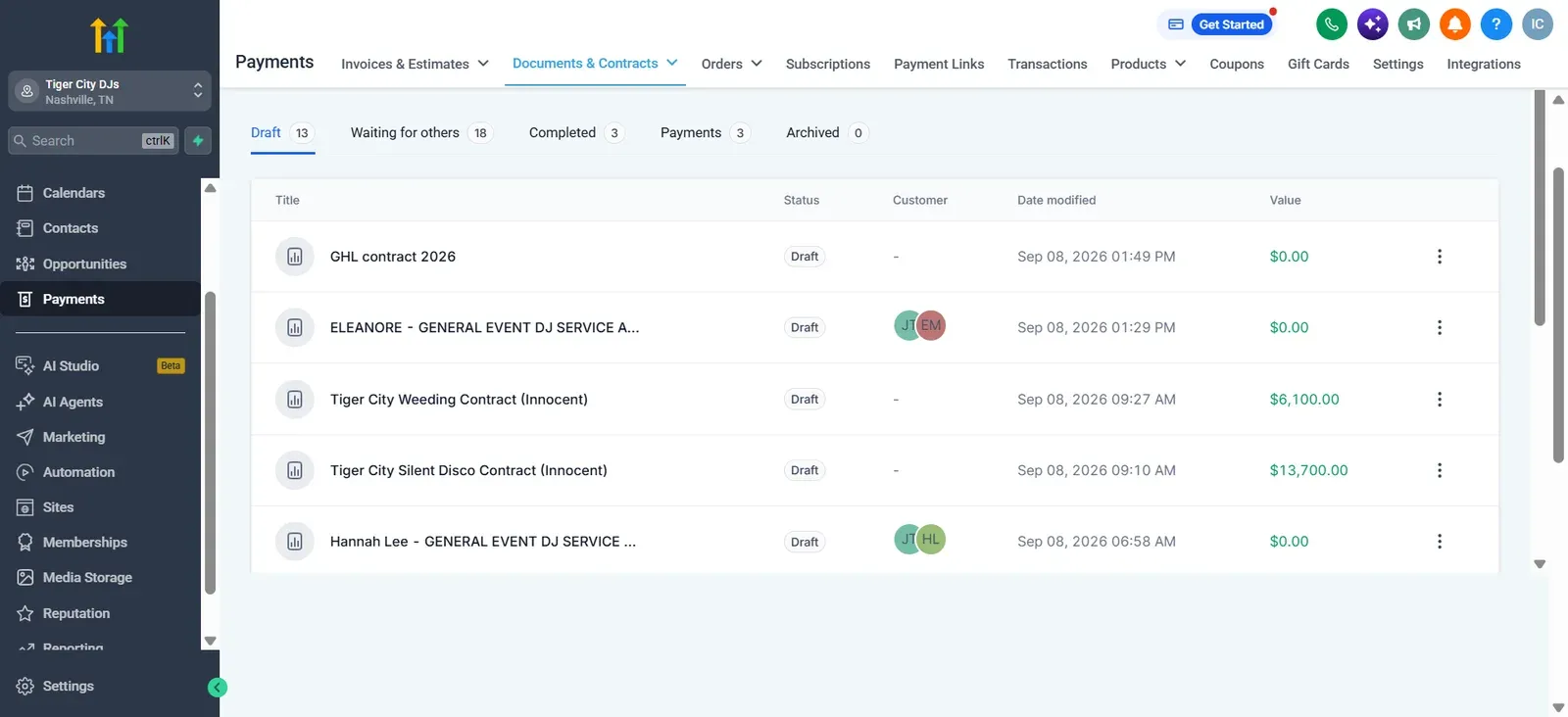Click the $13,700.00 value cell
Viewport: 1568px width, 717px height.
pyautogui.click(x=1308, y=470)
